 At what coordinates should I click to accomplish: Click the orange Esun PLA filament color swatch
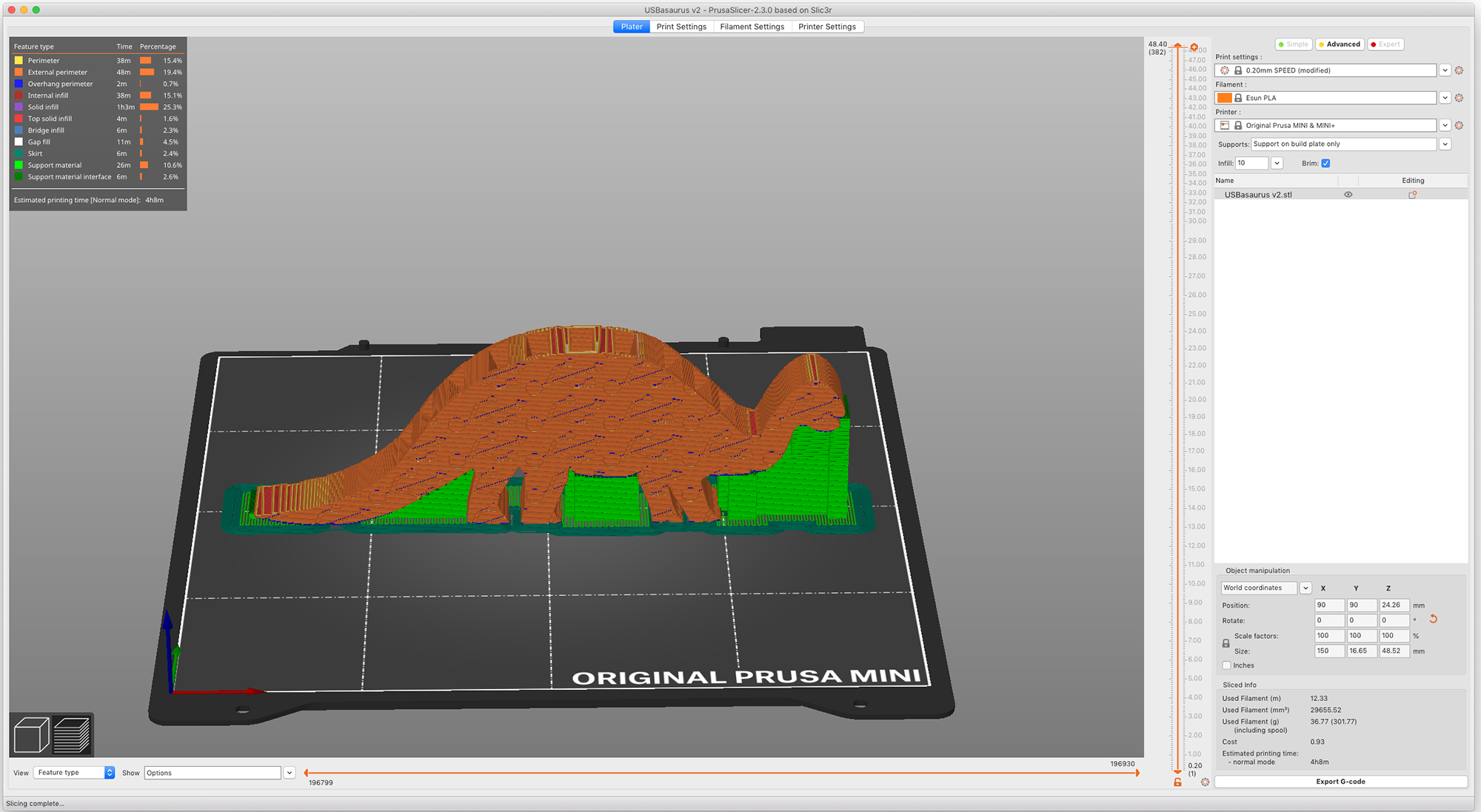click(1225, 98)
